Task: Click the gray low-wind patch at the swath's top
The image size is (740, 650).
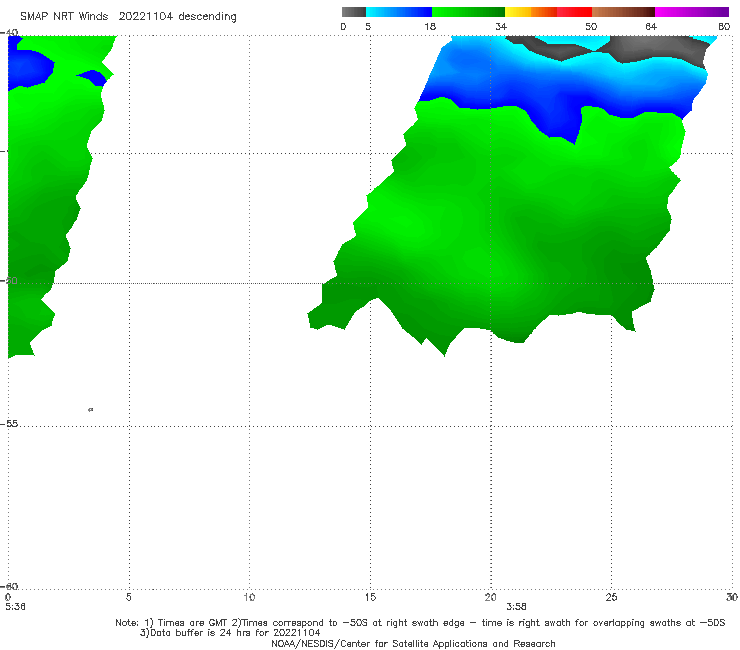Action: pos(656,48)
